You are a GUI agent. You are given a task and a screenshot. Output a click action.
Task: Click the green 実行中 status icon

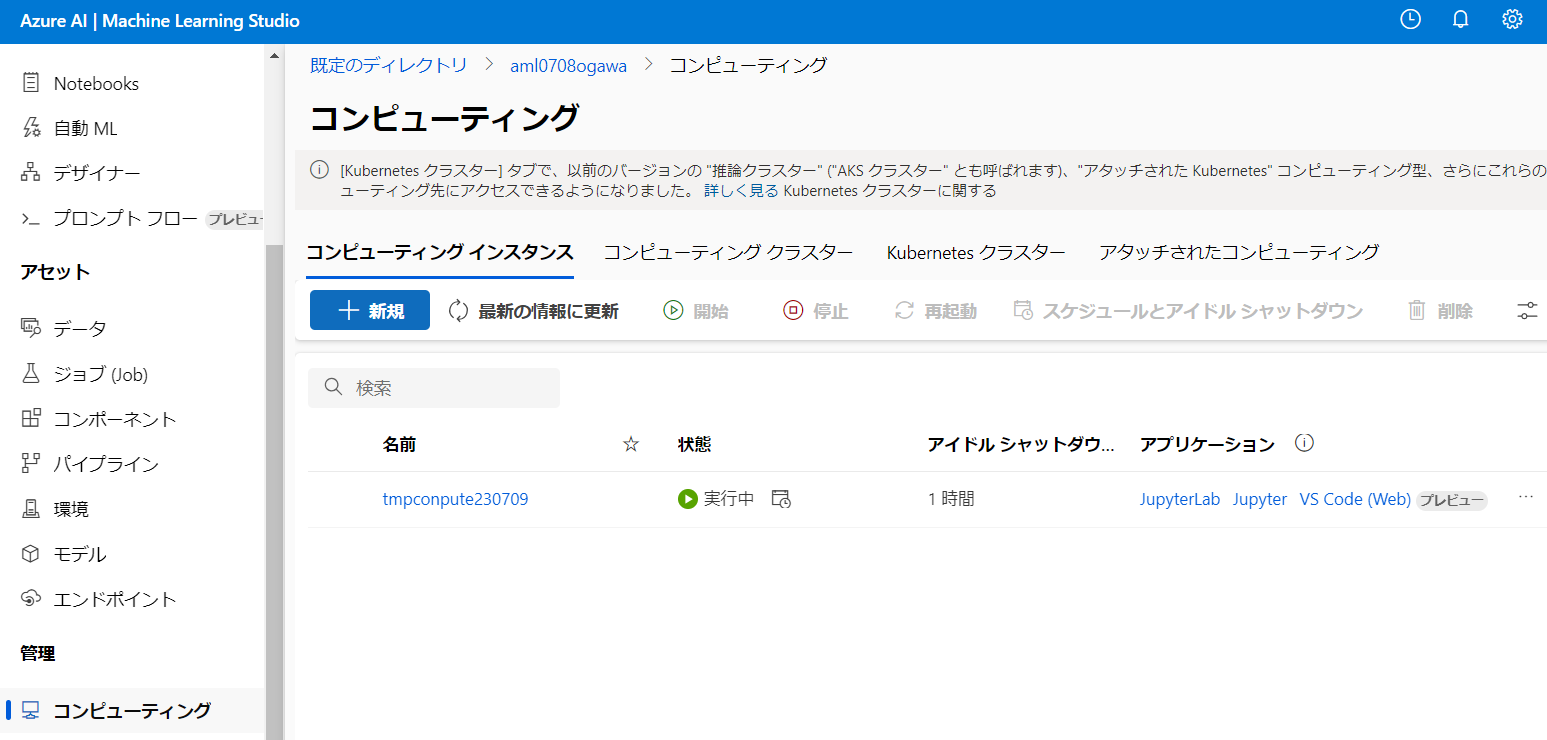point(687,499)
